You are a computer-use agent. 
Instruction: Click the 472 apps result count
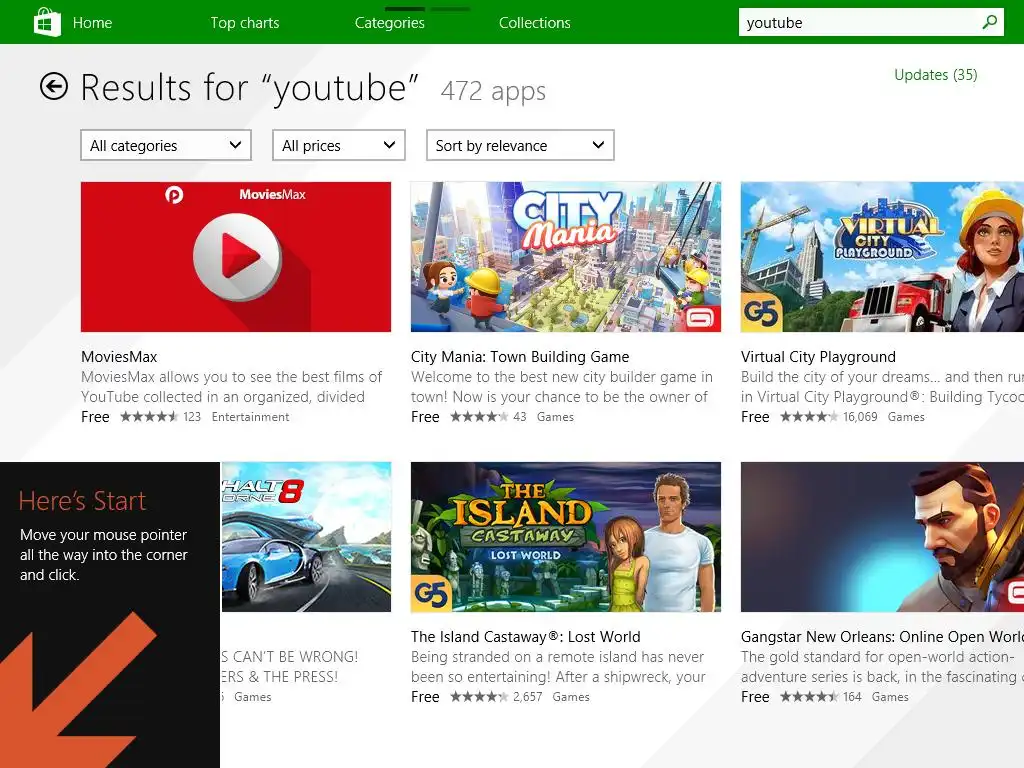tap(493, 91)
